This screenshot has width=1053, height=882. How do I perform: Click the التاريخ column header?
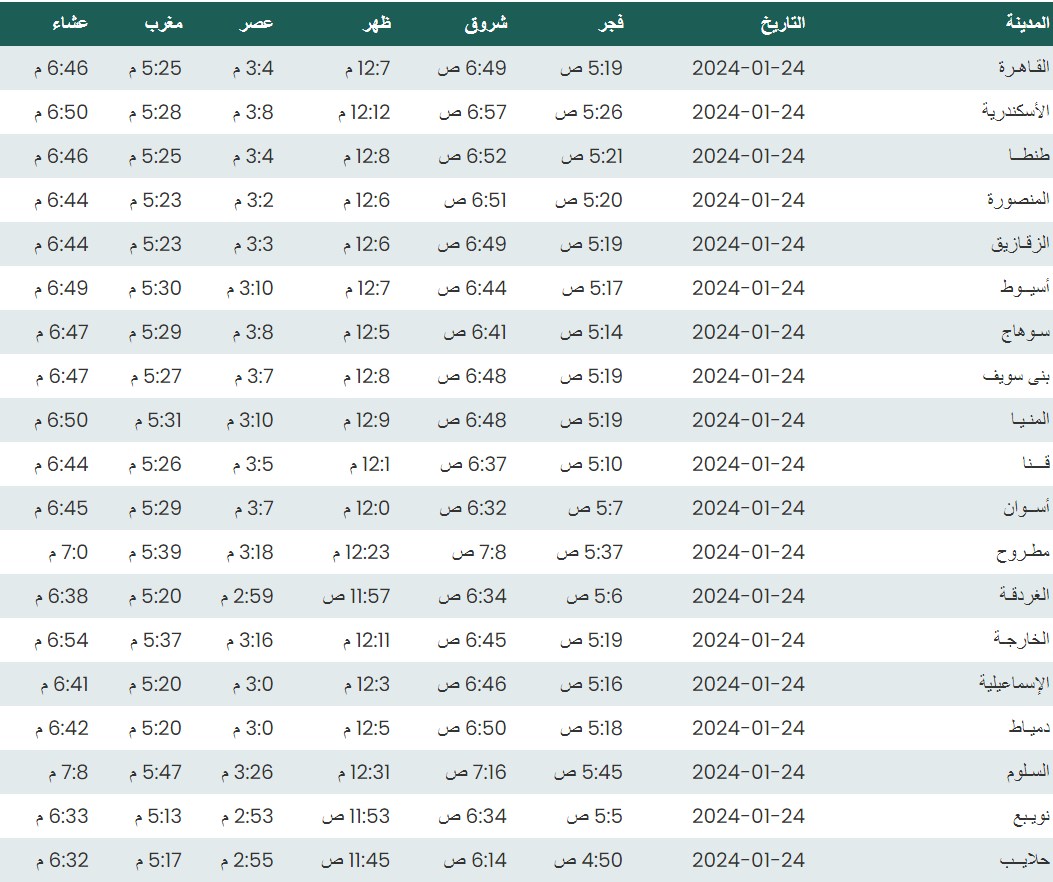(x=783, y=23)
